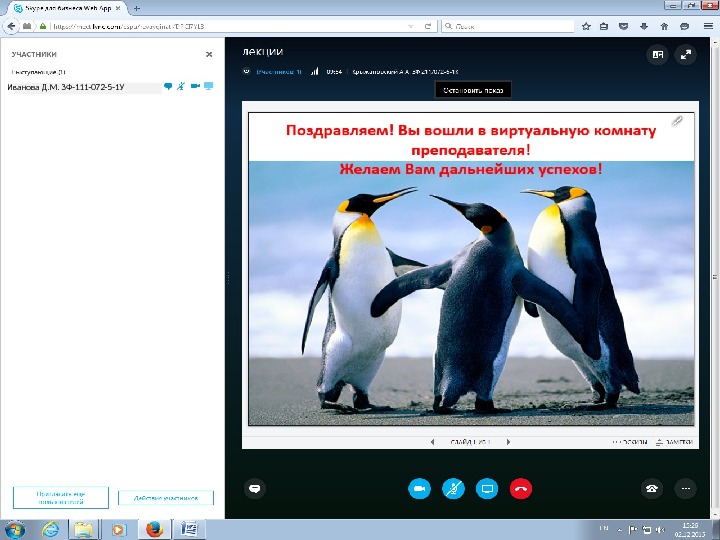The height and width of the screenshot is (540, 720).
Task: Show slide notes with заметки
Action: click(675, 442)
